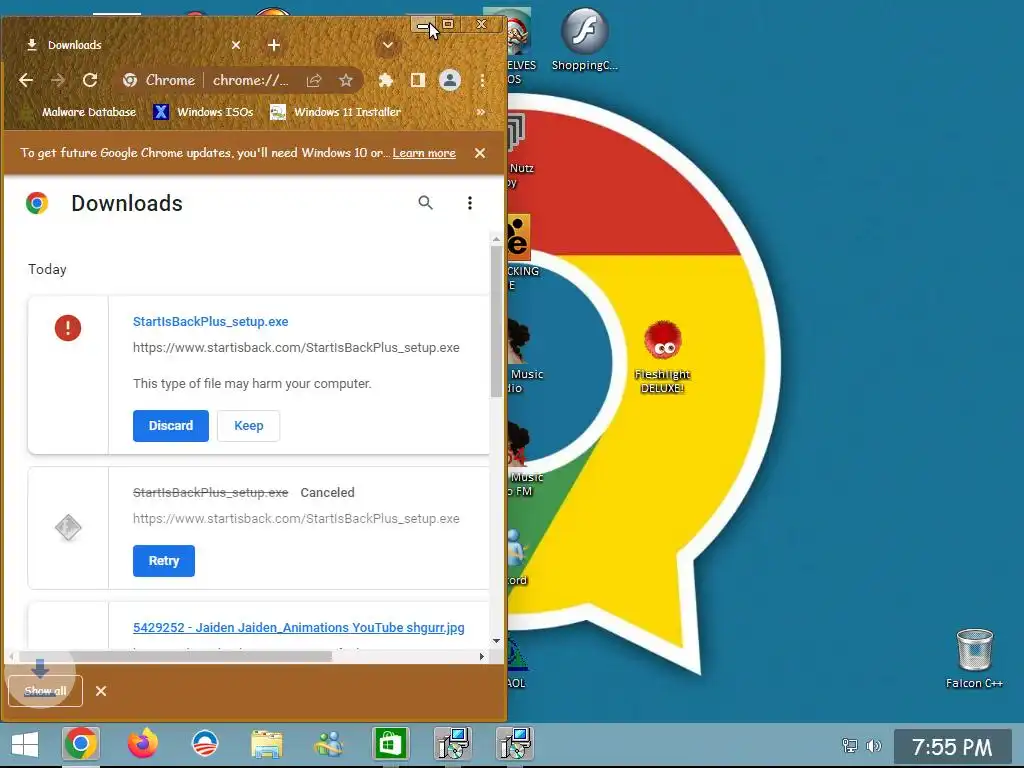
Task: Open Chrome's three-dot menu in toolbar
Action: (x=482, y=80)
